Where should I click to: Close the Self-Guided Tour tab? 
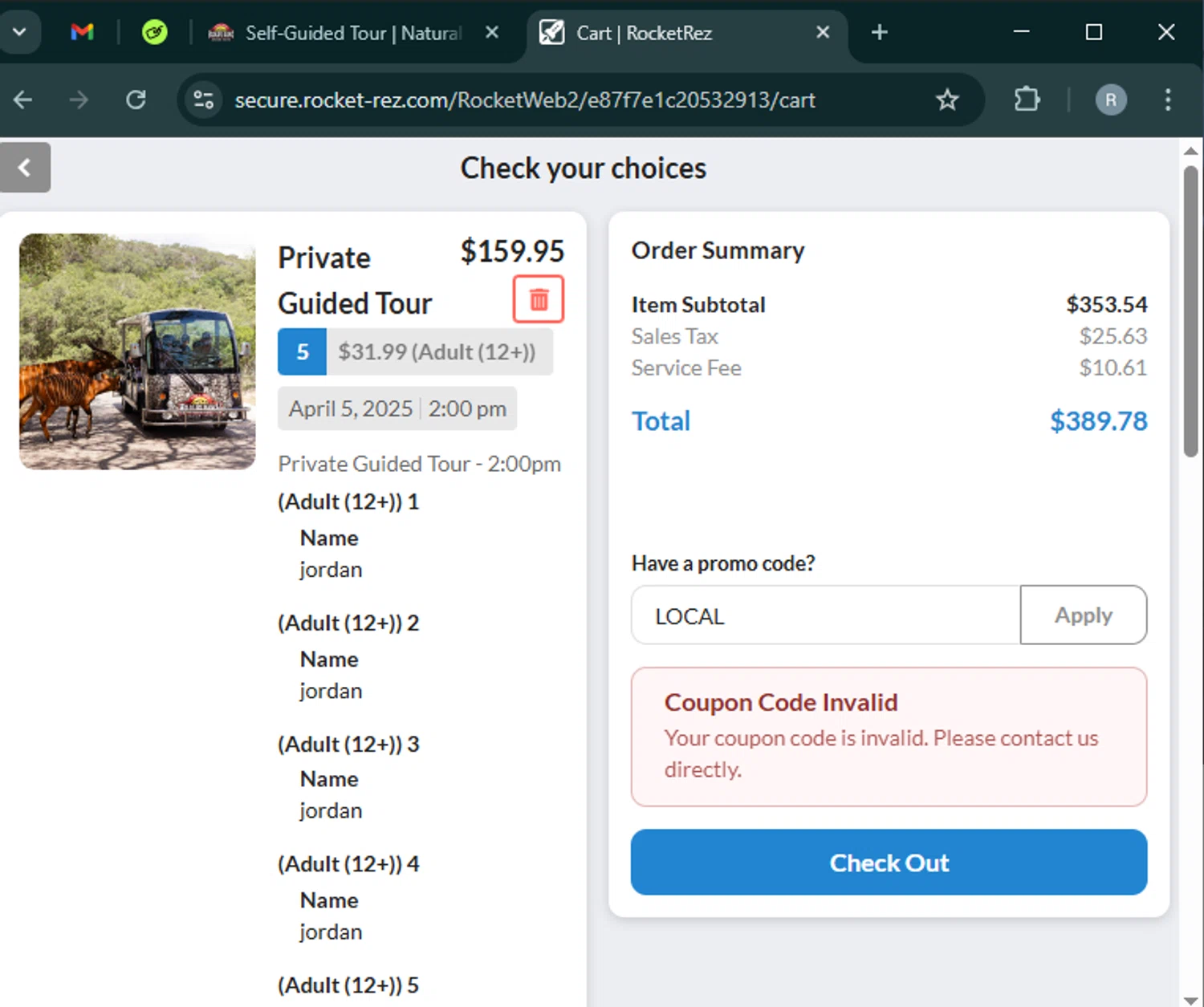(x=492, y=32)
